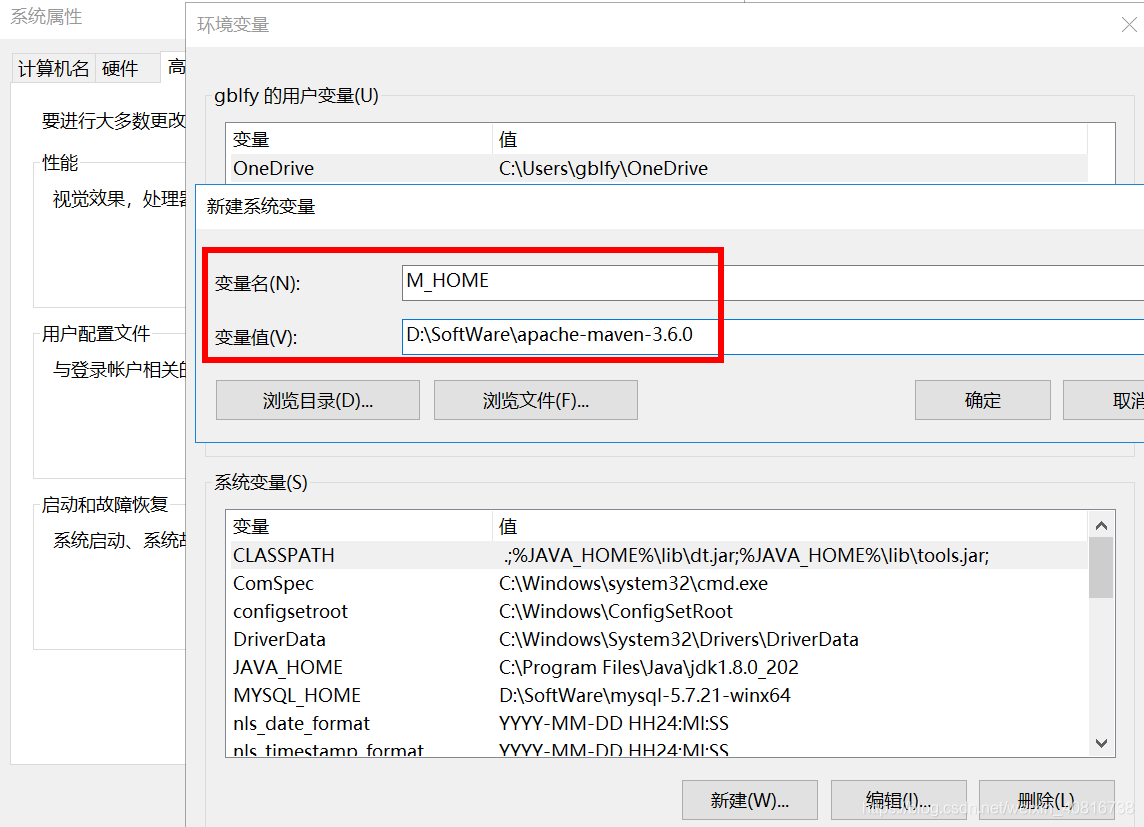Click the 浏览目录(D)... button

click(317, 400)
